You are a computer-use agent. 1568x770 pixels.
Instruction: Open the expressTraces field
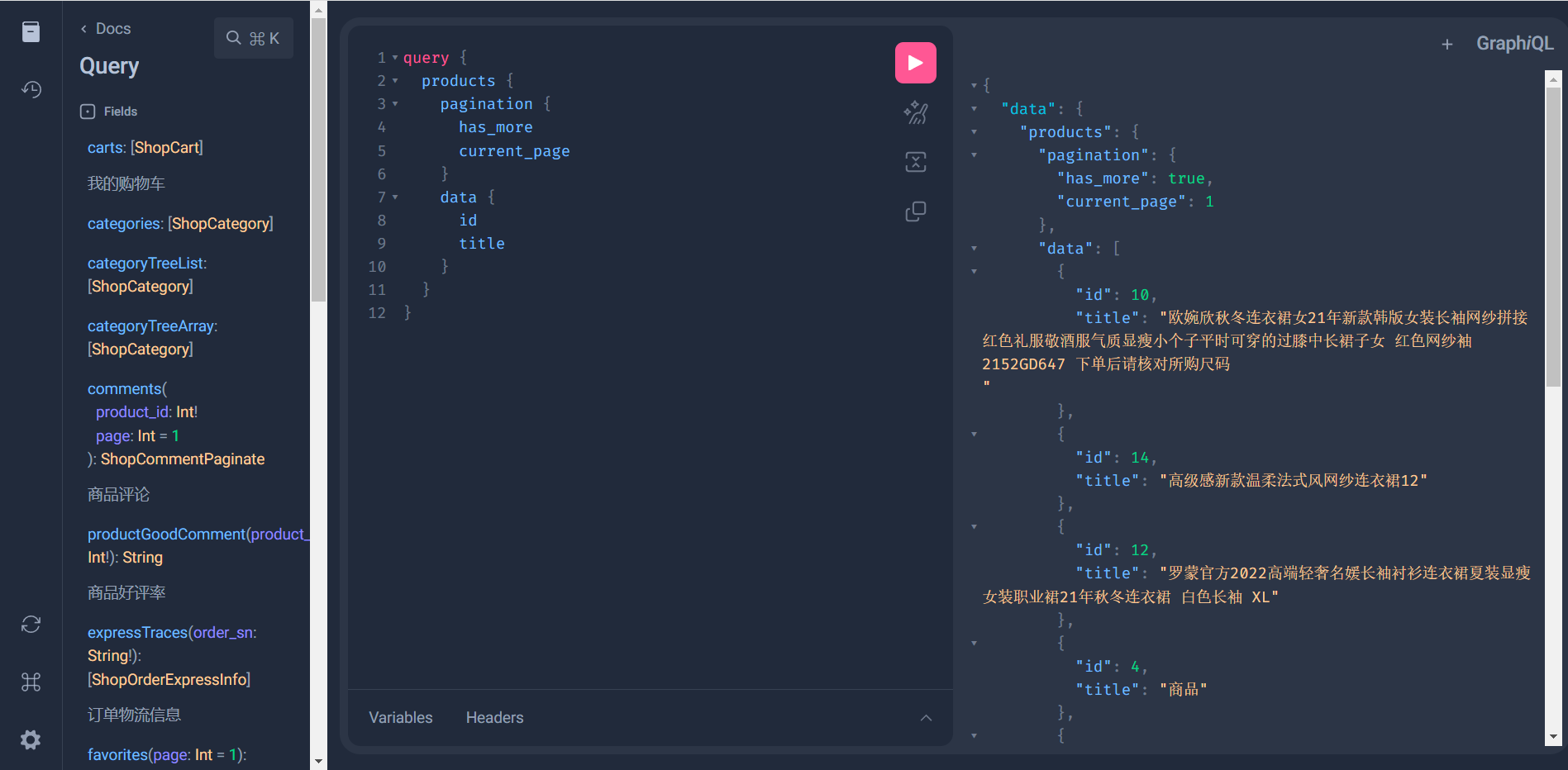tap(137, 633)
